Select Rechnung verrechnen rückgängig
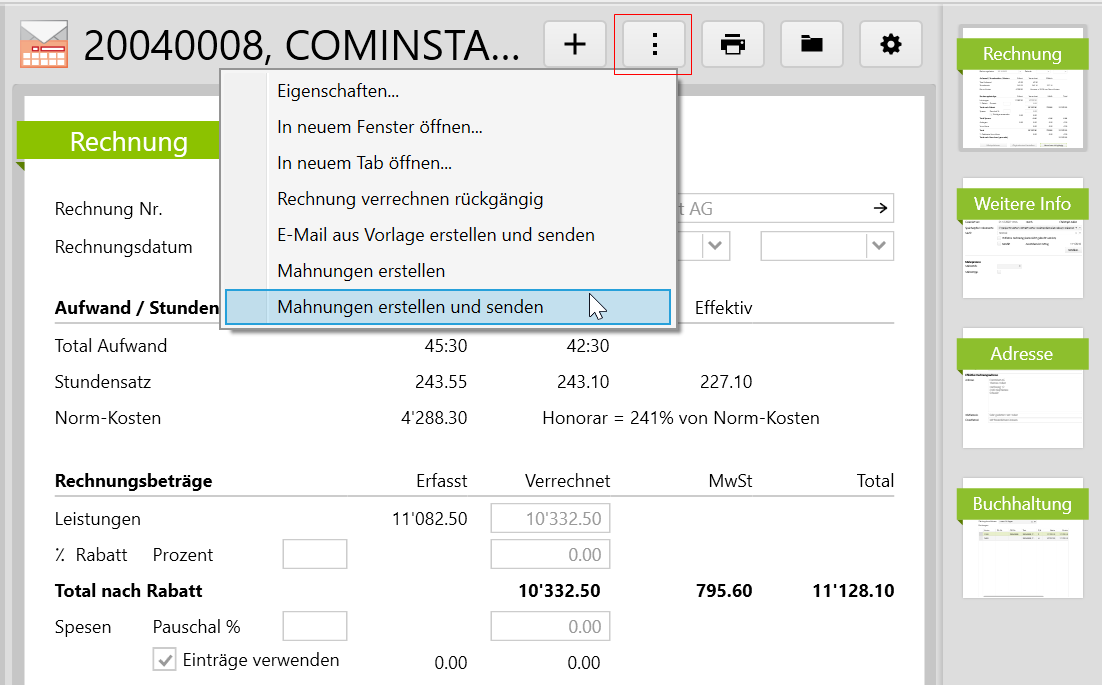The height and width of the screenshot is (685, 1103). pyautogui.click(x=410, y=199)
